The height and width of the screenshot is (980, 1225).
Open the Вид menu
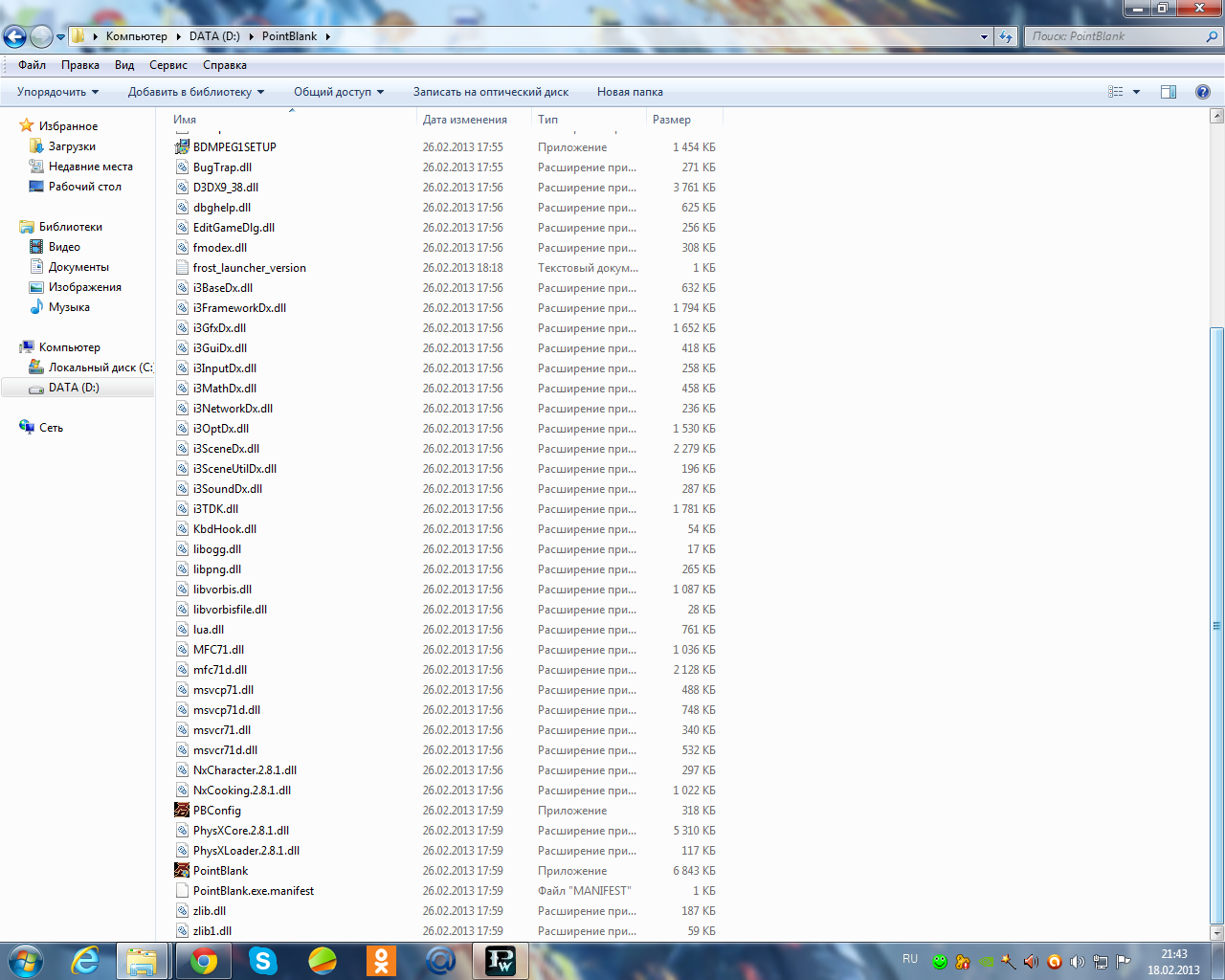coord(124,65)
